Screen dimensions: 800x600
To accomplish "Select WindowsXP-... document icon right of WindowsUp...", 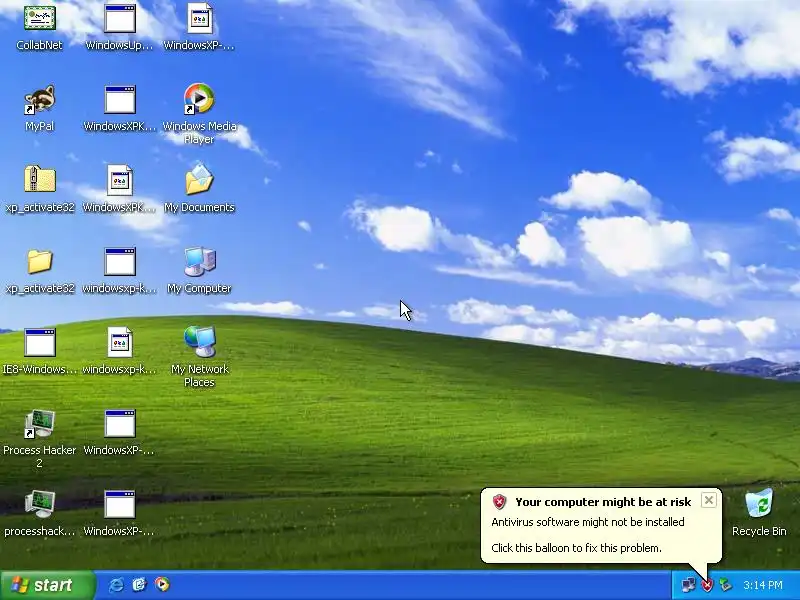I will click(x=199, y=18).
